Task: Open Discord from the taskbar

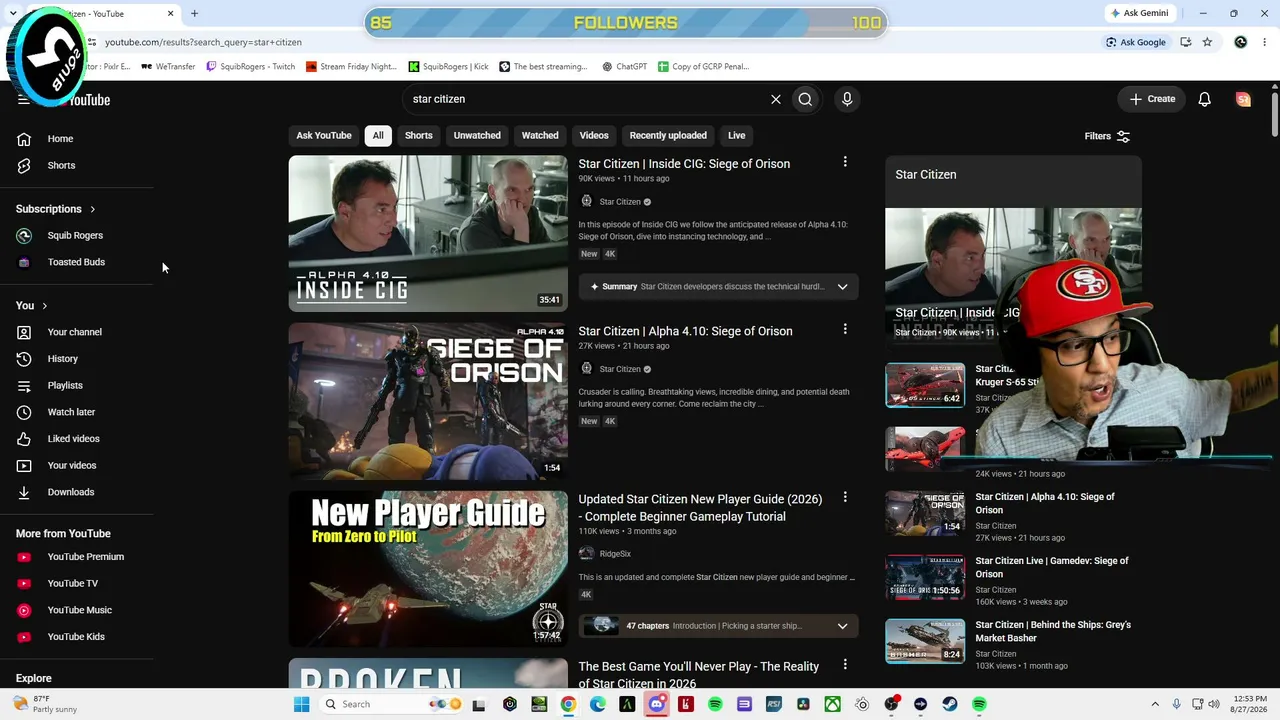Action: pos(656,704)
